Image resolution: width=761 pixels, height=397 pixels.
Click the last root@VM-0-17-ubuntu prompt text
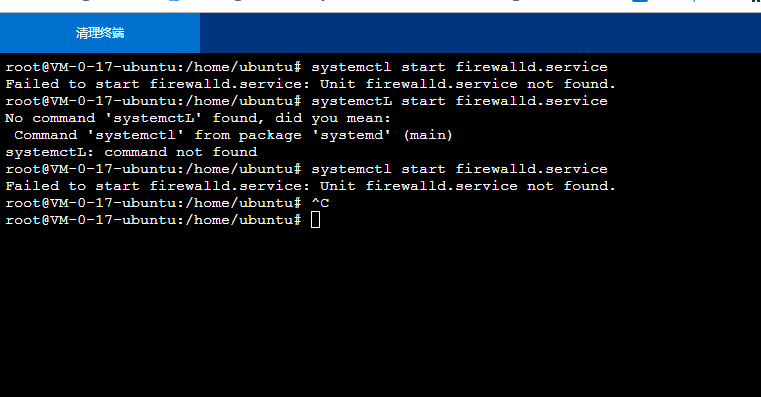coord(153,220)
